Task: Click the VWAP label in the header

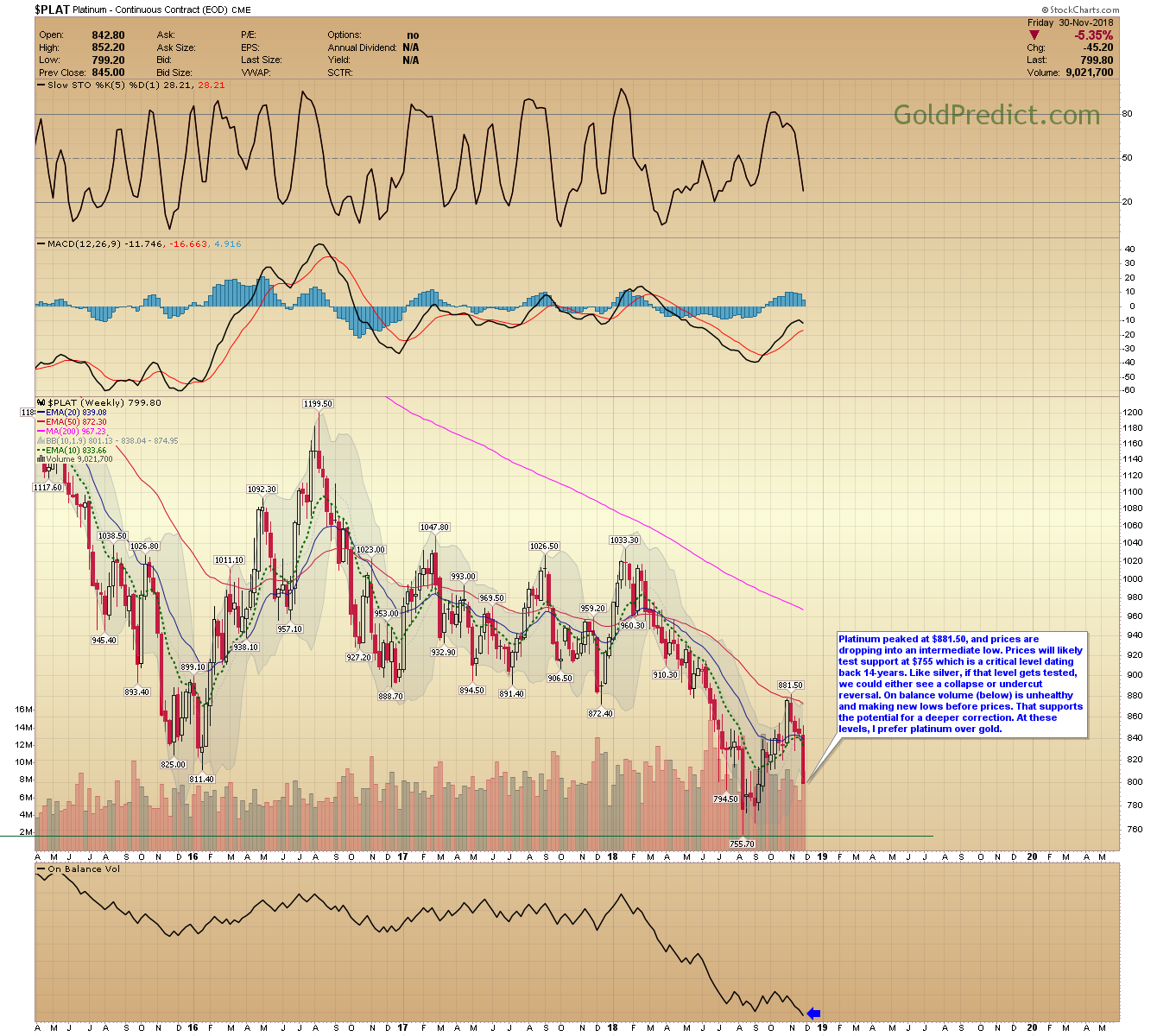Action: click(256, 73)
